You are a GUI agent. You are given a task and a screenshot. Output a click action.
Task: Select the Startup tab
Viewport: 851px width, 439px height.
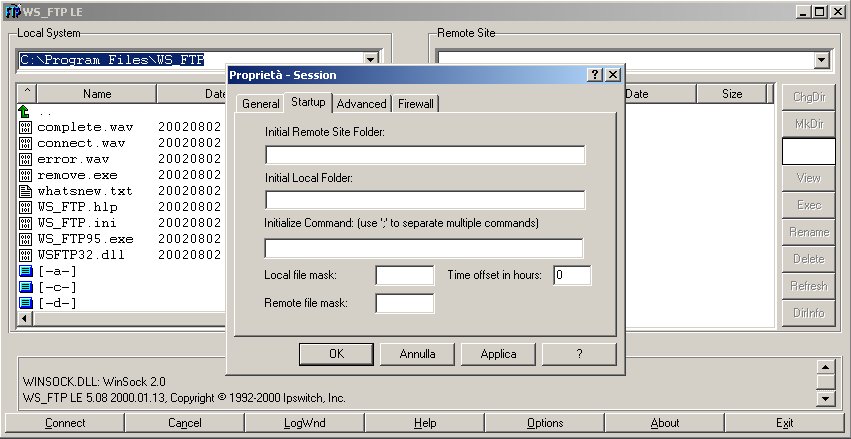tap(308, 102)
